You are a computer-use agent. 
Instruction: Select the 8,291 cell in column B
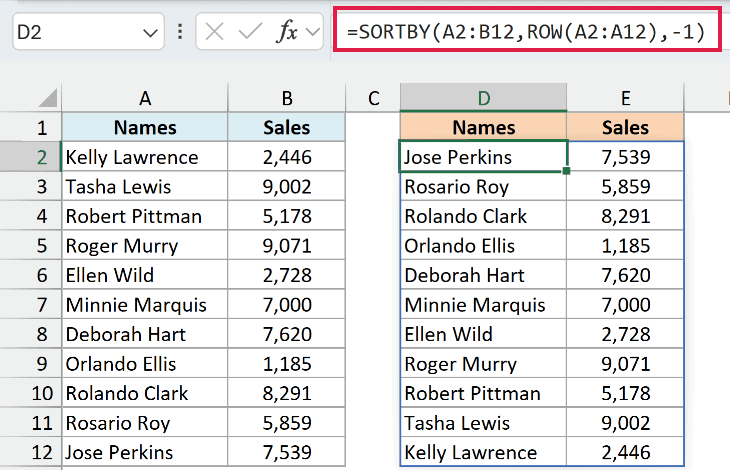click(287, 393)
